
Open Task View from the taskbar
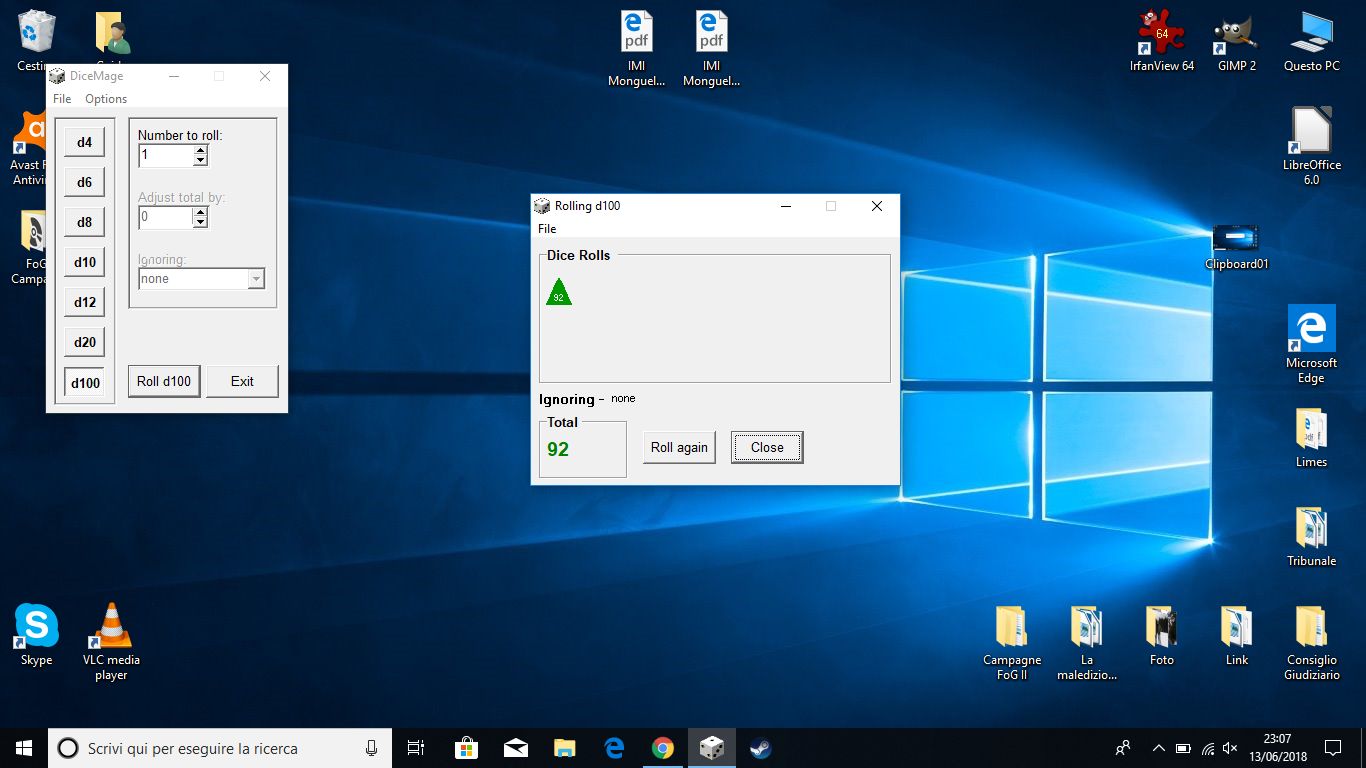point(416,748)
